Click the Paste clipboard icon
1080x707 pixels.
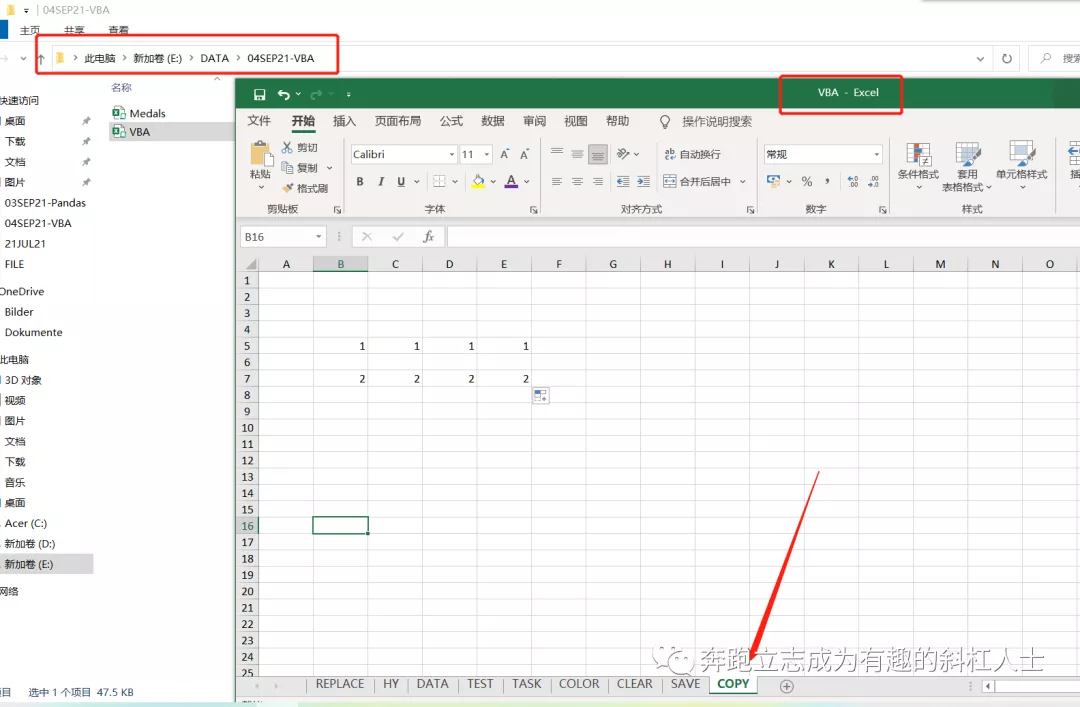[x=260, y=153]
